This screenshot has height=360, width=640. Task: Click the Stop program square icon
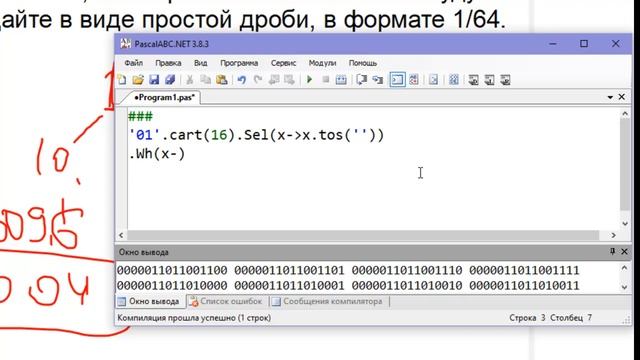[325, 80]
